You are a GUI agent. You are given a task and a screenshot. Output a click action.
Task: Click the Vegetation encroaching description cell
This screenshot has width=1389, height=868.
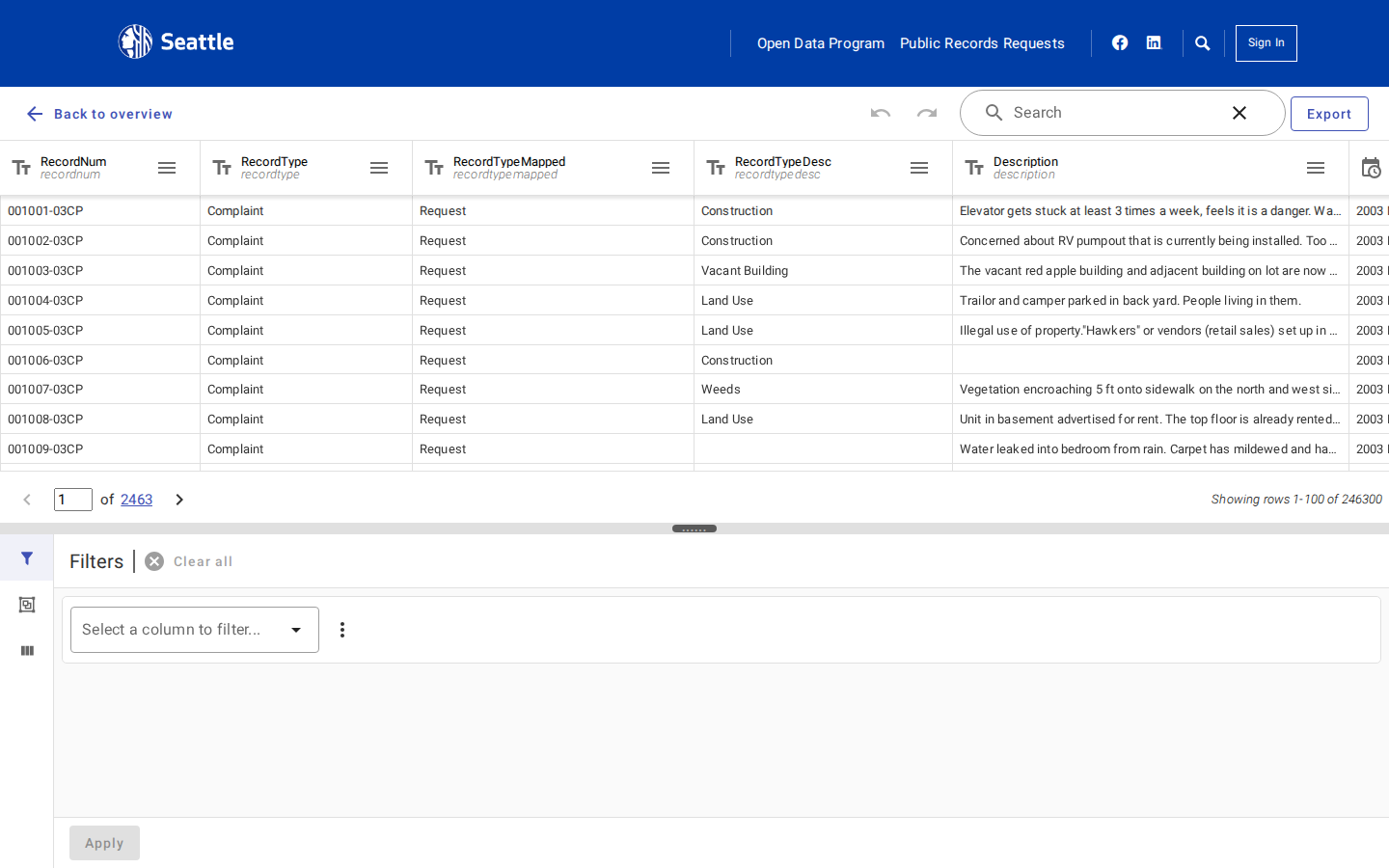tap(1151, 390)
